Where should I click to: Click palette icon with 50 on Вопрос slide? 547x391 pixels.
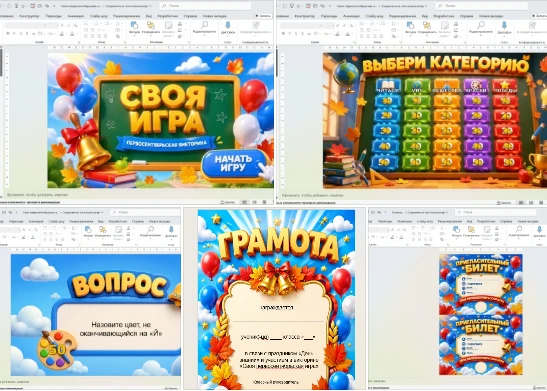point(57,348)
